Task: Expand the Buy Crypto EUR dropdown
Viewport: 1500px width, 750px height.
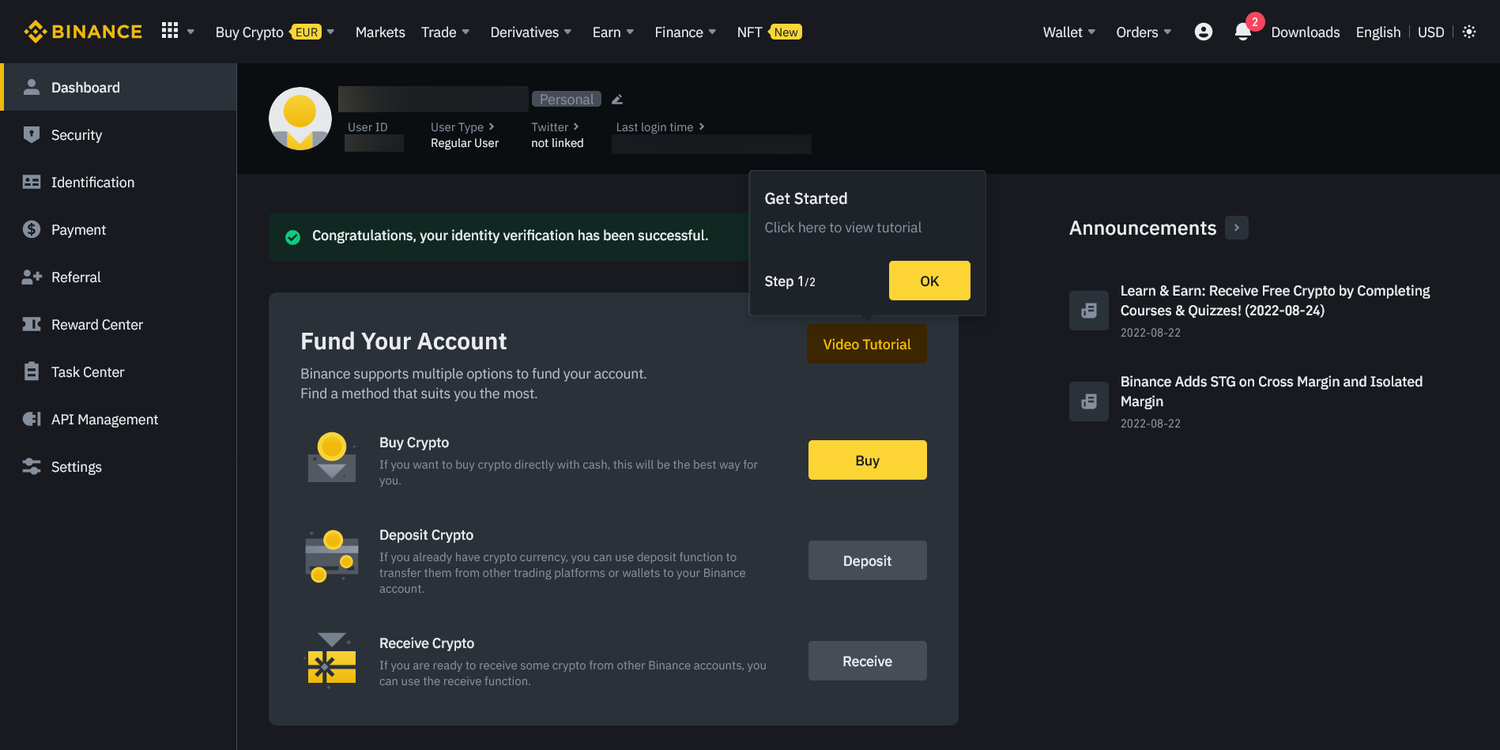Action: pos(275,32)
